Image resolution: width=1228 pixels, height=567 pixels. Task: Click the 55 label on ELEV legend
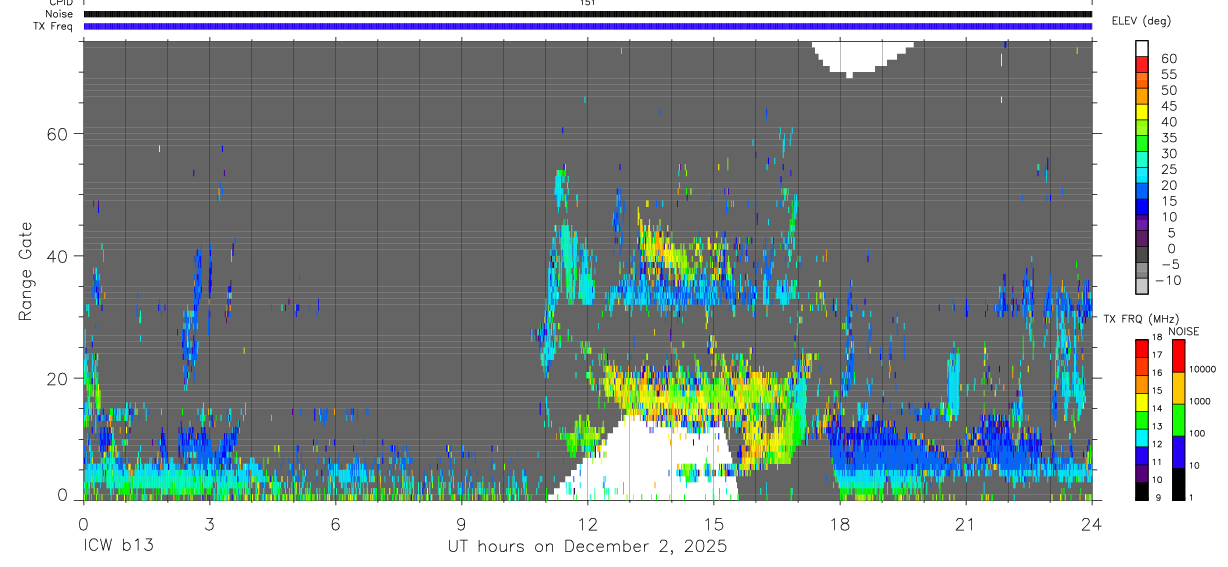click(x=1168, y=75)
